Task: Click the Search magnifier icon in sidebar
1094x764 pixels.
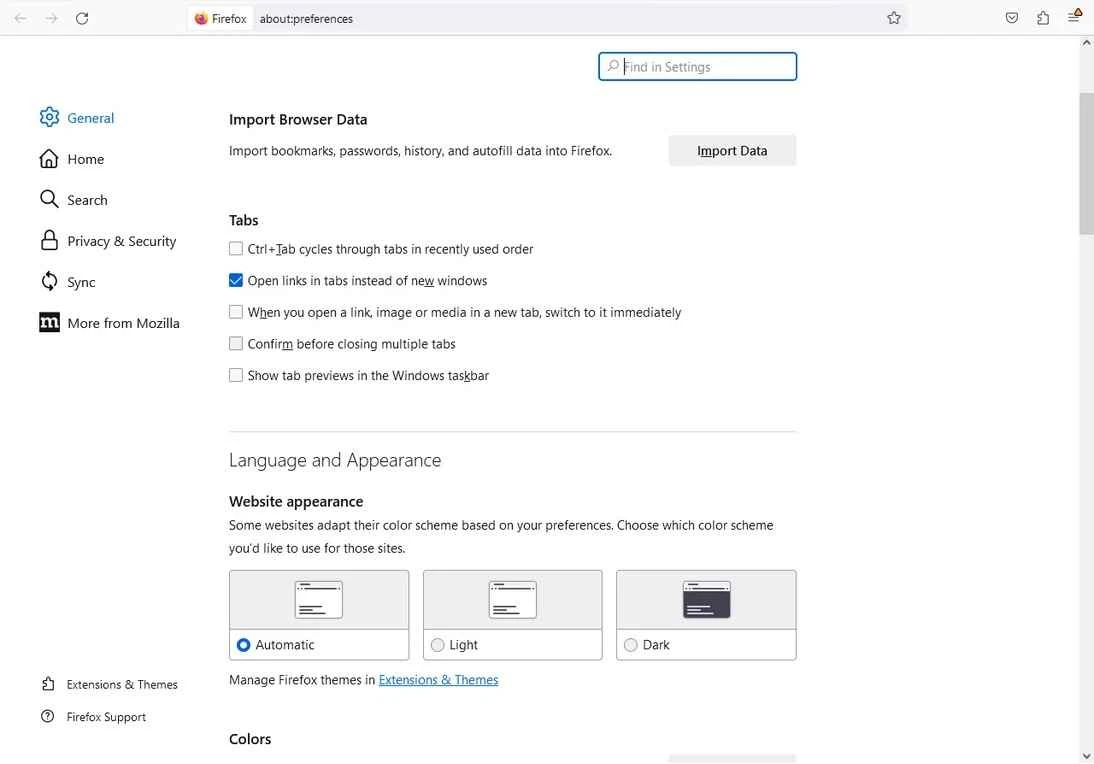Action: pyautogui.click(x=49, y=200)
